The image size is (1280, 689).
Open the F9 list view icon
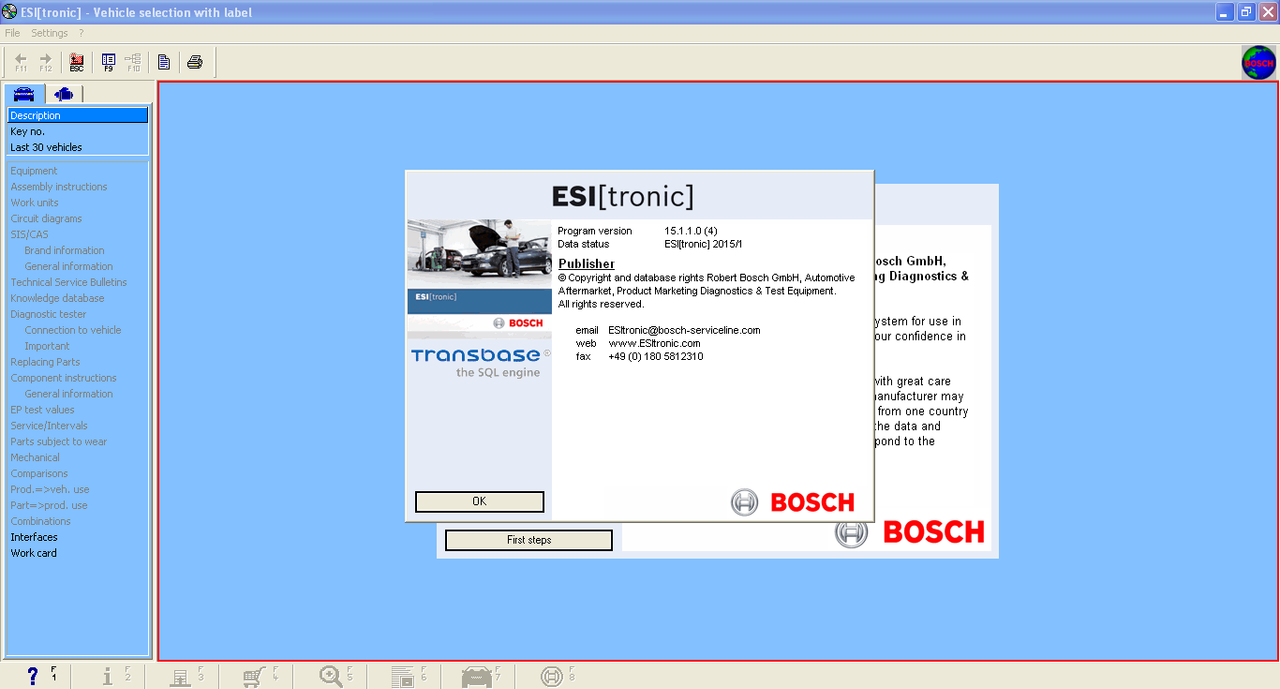pos(108,62)
